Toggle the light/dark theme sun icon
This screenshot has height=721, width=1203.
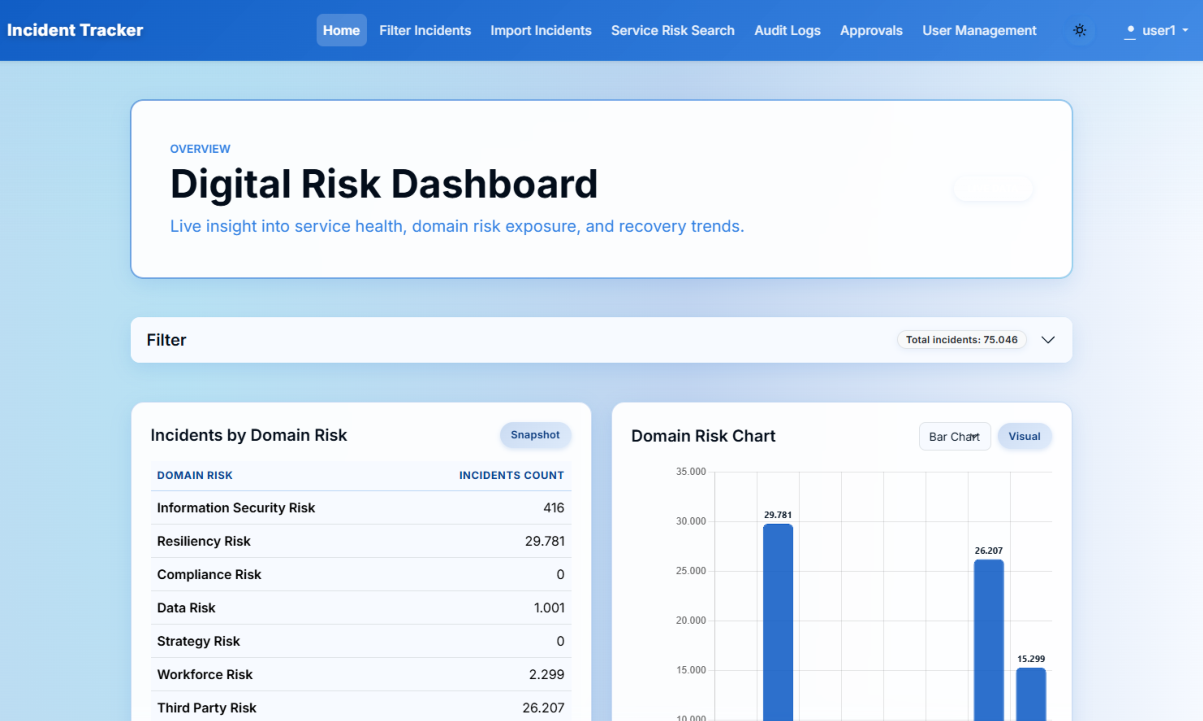click(x=1079, y=30)
